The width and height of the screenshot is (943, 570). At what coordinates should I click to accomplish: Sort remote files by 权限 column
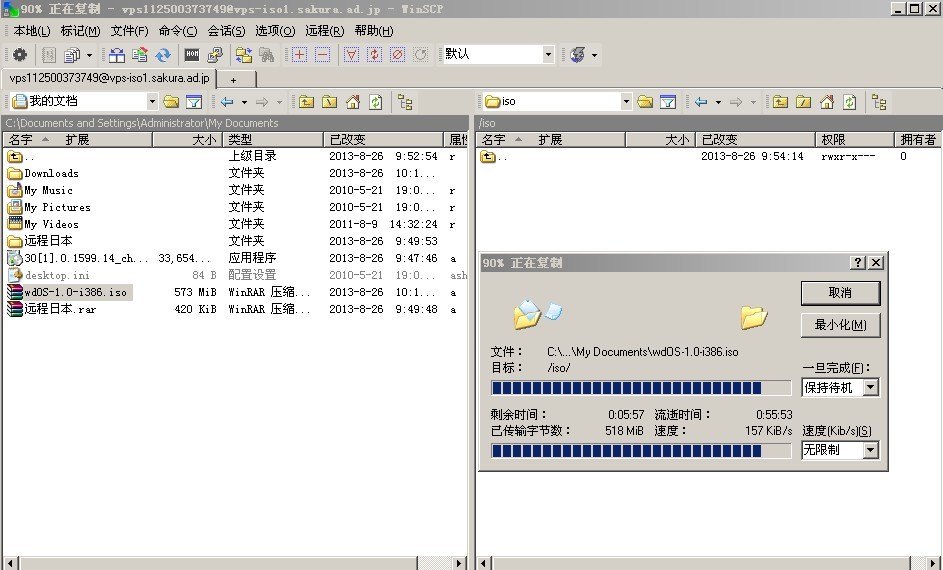855,139
